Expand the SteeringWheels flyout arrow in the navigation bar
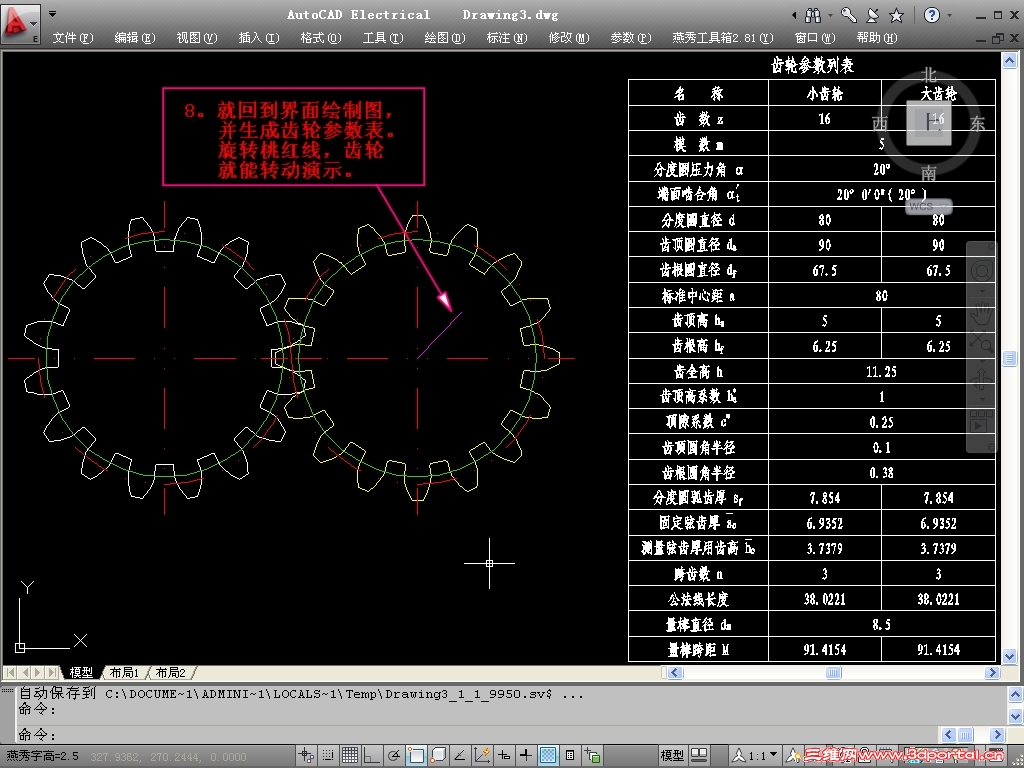This screenshot has width=1024, height=768. 982,290
